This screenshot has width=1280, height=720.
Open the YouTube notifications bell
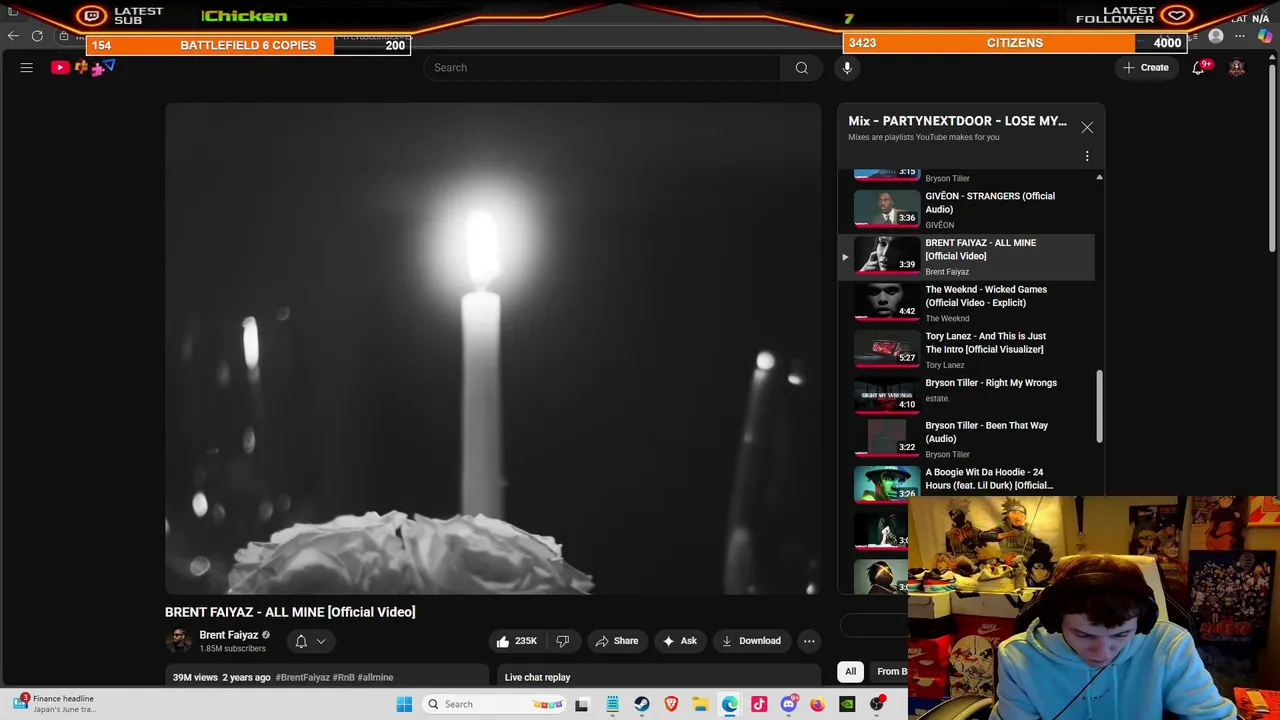pyautogui.click(x=1198, y=68)
